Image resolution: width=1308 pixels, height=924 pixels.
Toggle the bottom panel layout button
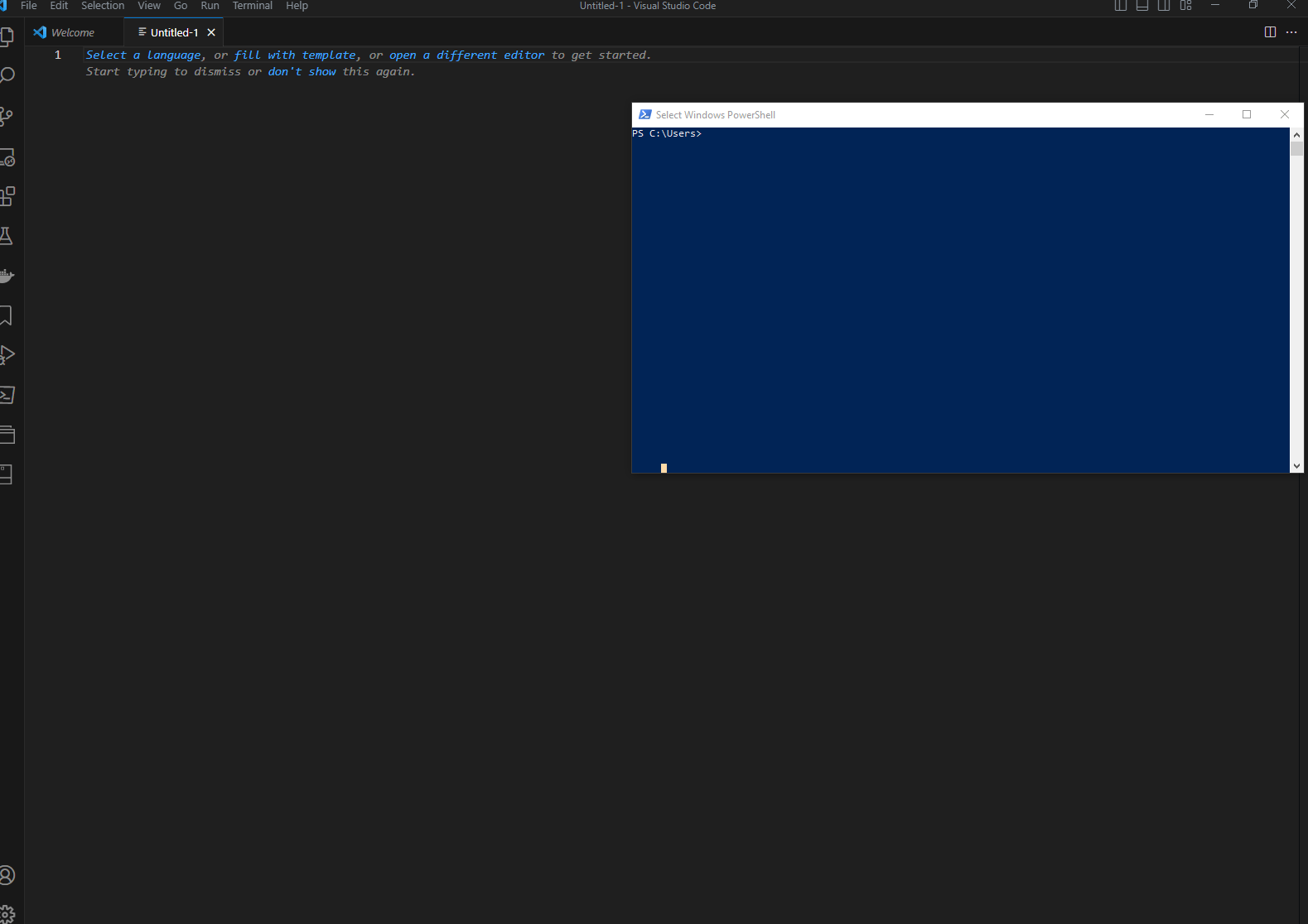click(x=1142, y=6)
